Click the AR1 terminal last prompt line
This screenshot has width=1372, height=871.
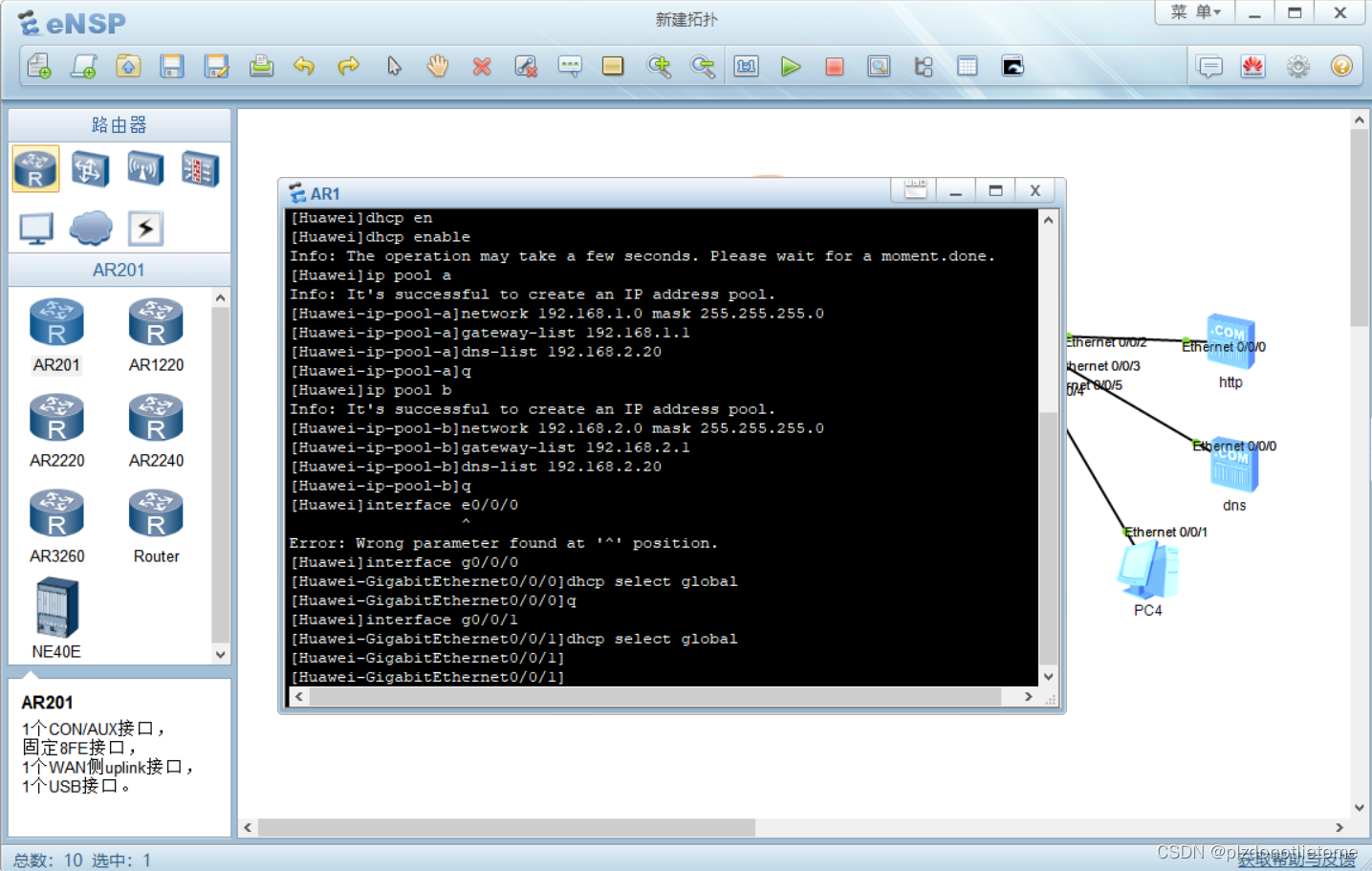tap(427, 677)
